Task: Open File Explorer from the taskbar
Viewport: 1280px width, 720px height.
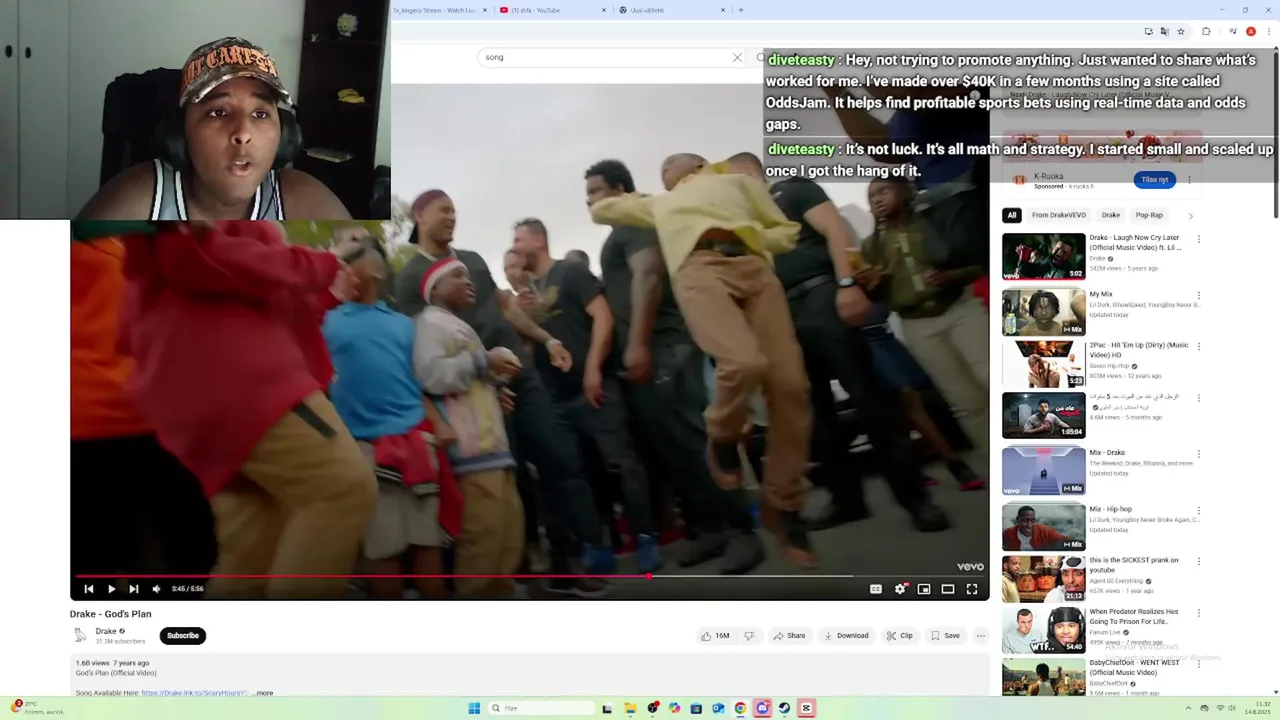Action: pos(630,708)
